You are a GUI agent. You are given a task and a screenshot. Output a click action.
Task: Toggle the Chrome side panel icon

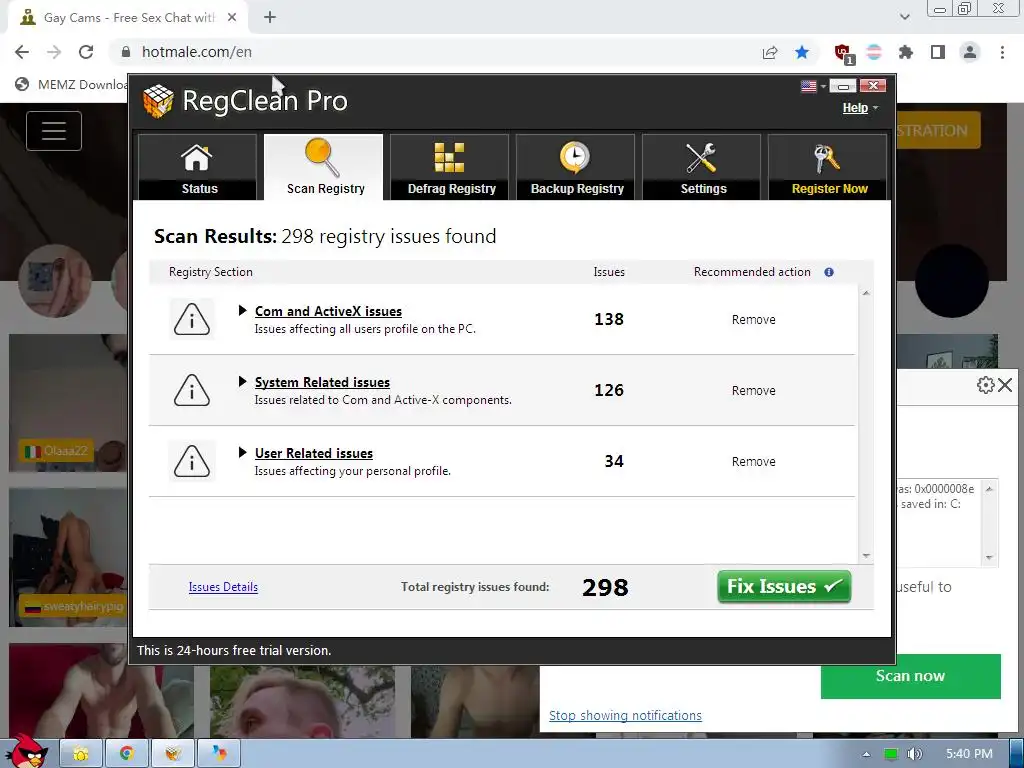[x=938, y=52]
